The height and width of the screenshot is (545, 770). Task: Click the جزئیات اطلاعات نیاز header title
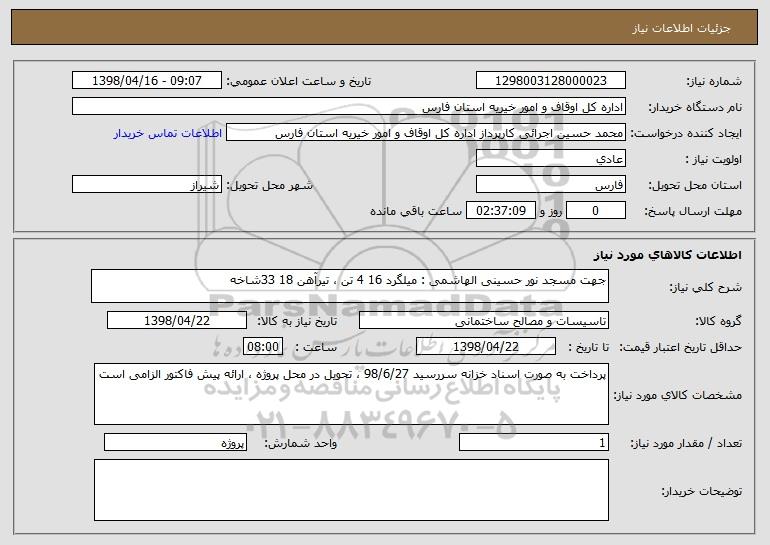[x=681, y=28]
